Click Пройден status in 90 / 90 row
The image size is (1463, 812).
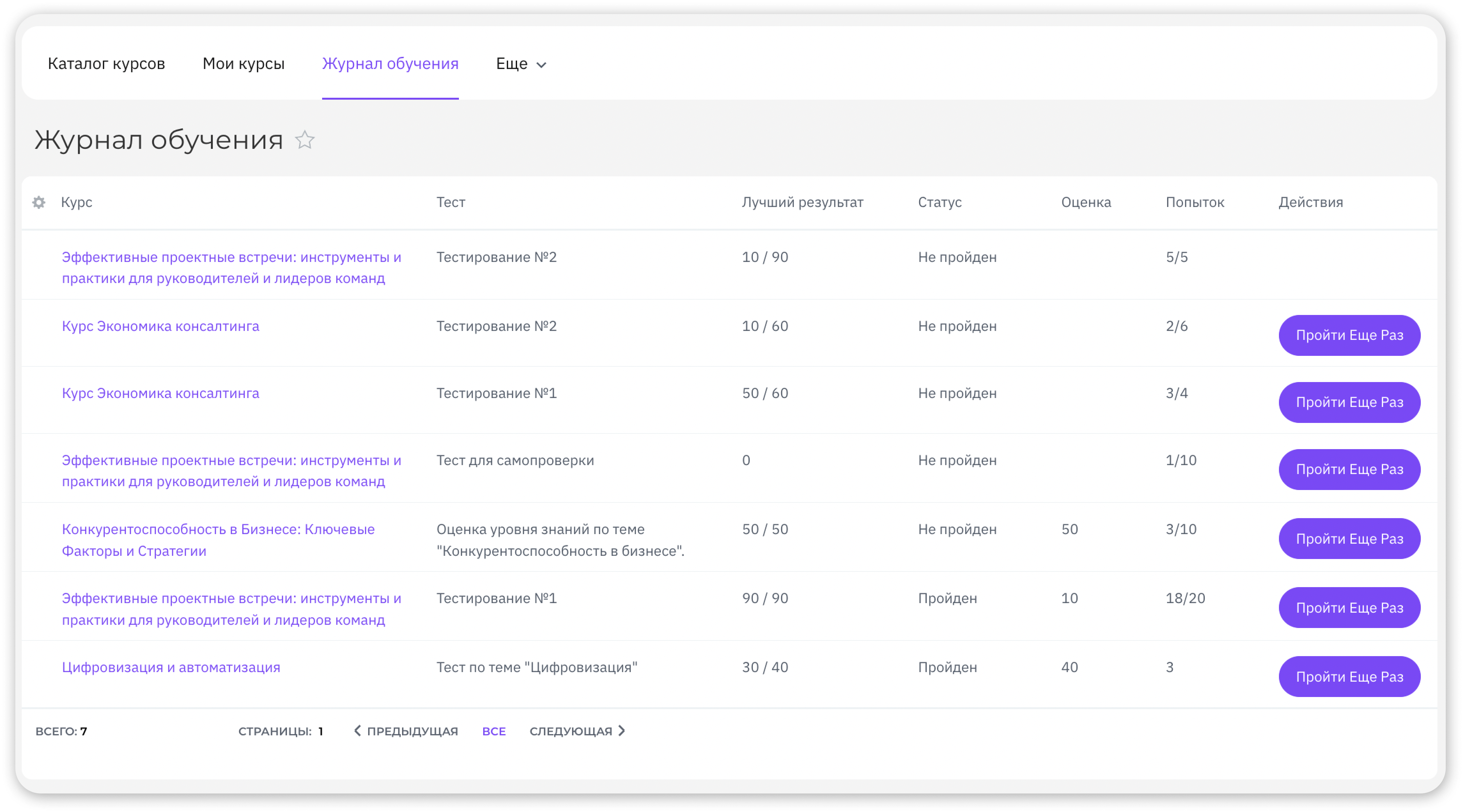click(947, 598)
